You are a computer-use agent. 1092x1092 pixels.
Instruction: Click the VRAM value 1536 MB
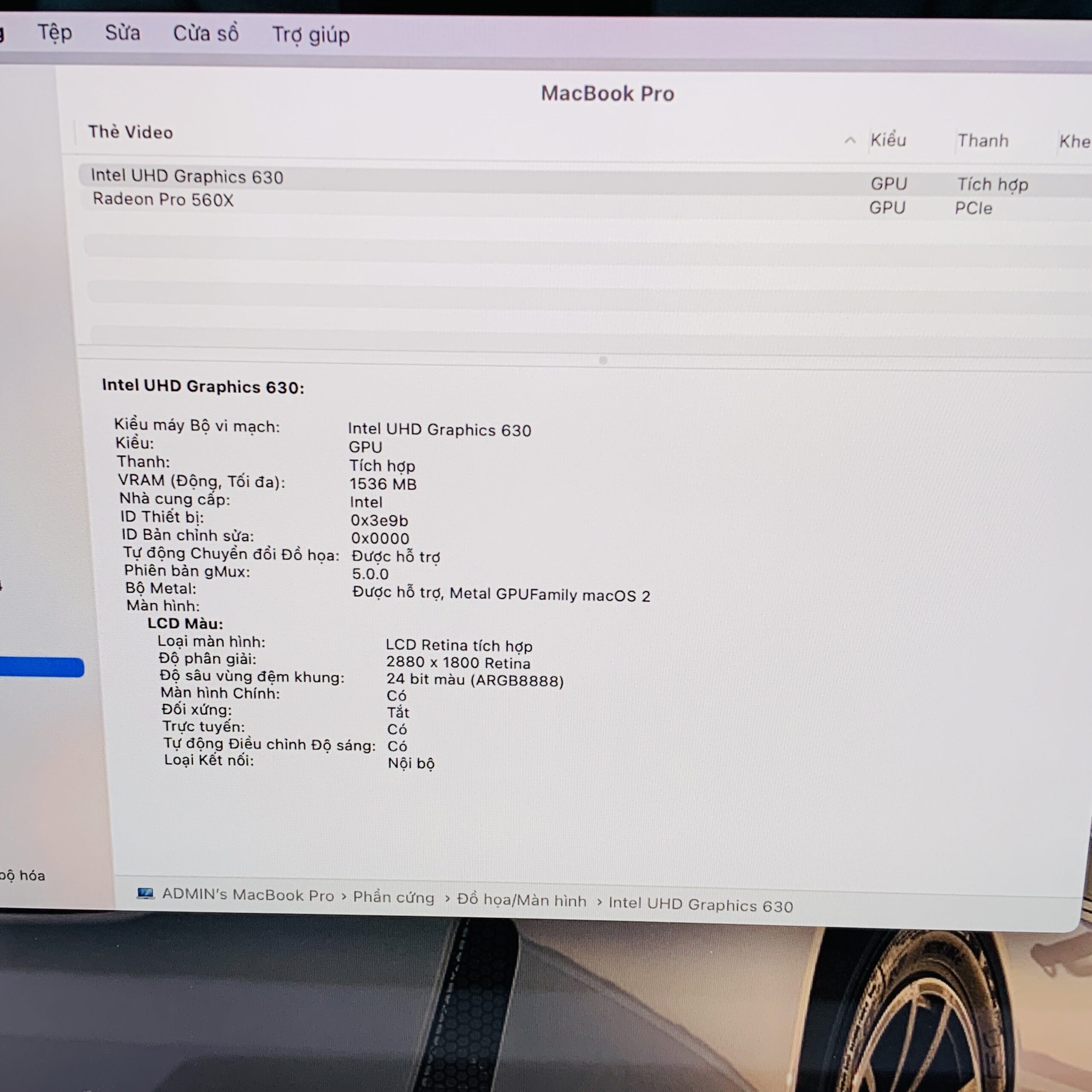click(383, 484)
